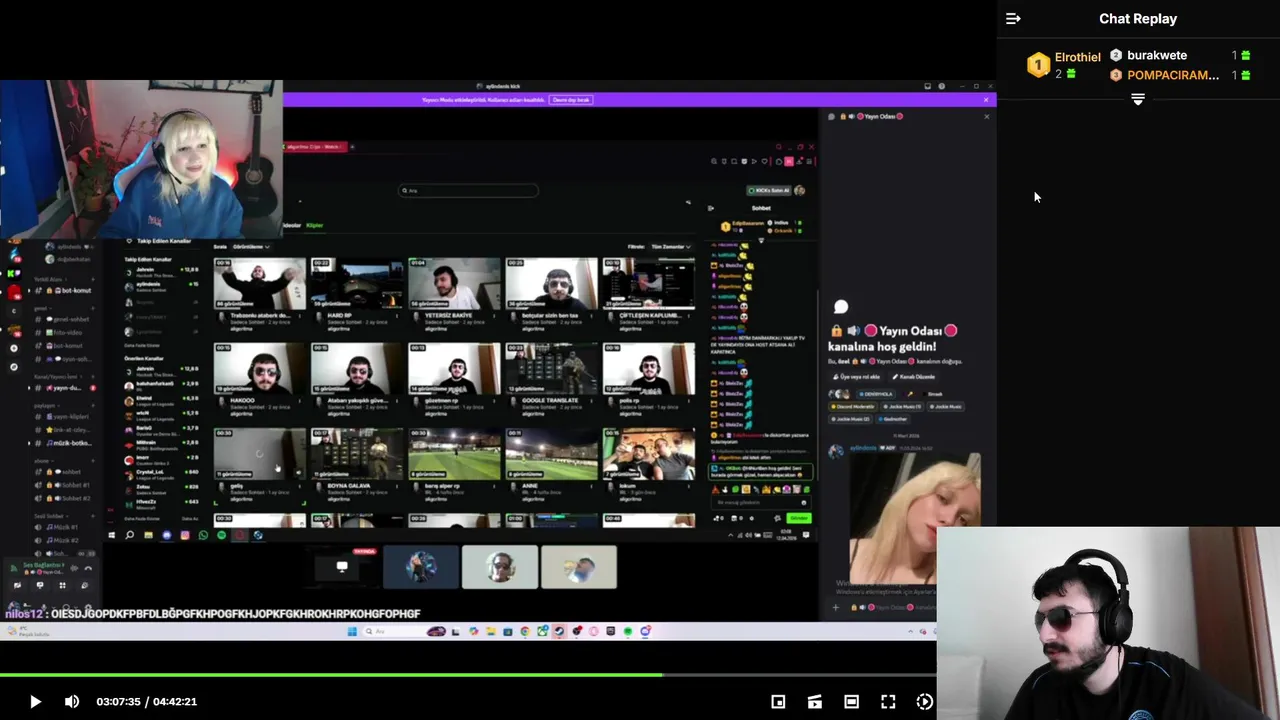This screenshot has width=1280, height=720.
Task: Click POMPACIRAM in the leaderboard
Action: 1173,75
